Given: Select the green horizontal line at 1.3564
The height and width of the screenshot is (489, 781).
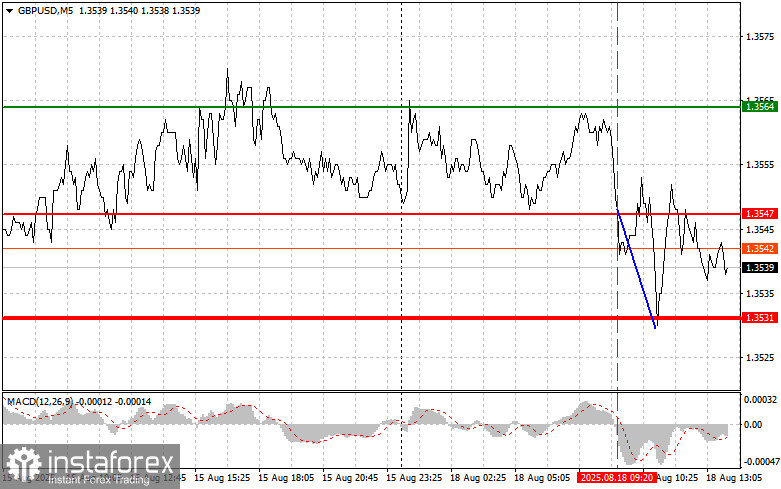Looking at the screenshot, I should point(371,107).
